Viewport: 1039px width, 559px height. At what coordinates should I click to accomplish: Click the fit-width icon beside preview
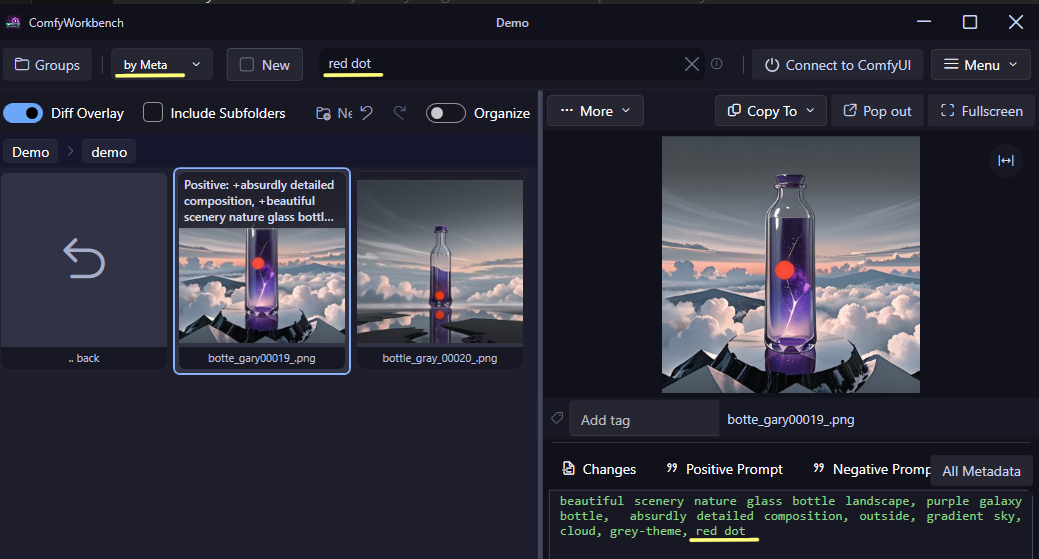(1005, 160)
